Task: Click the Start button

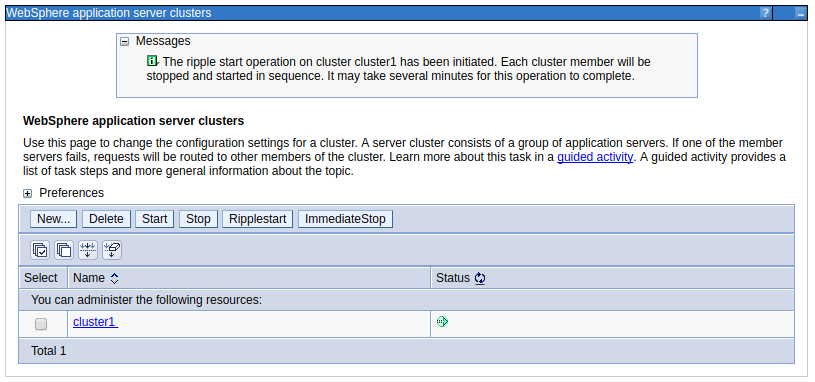Action: 154,219
